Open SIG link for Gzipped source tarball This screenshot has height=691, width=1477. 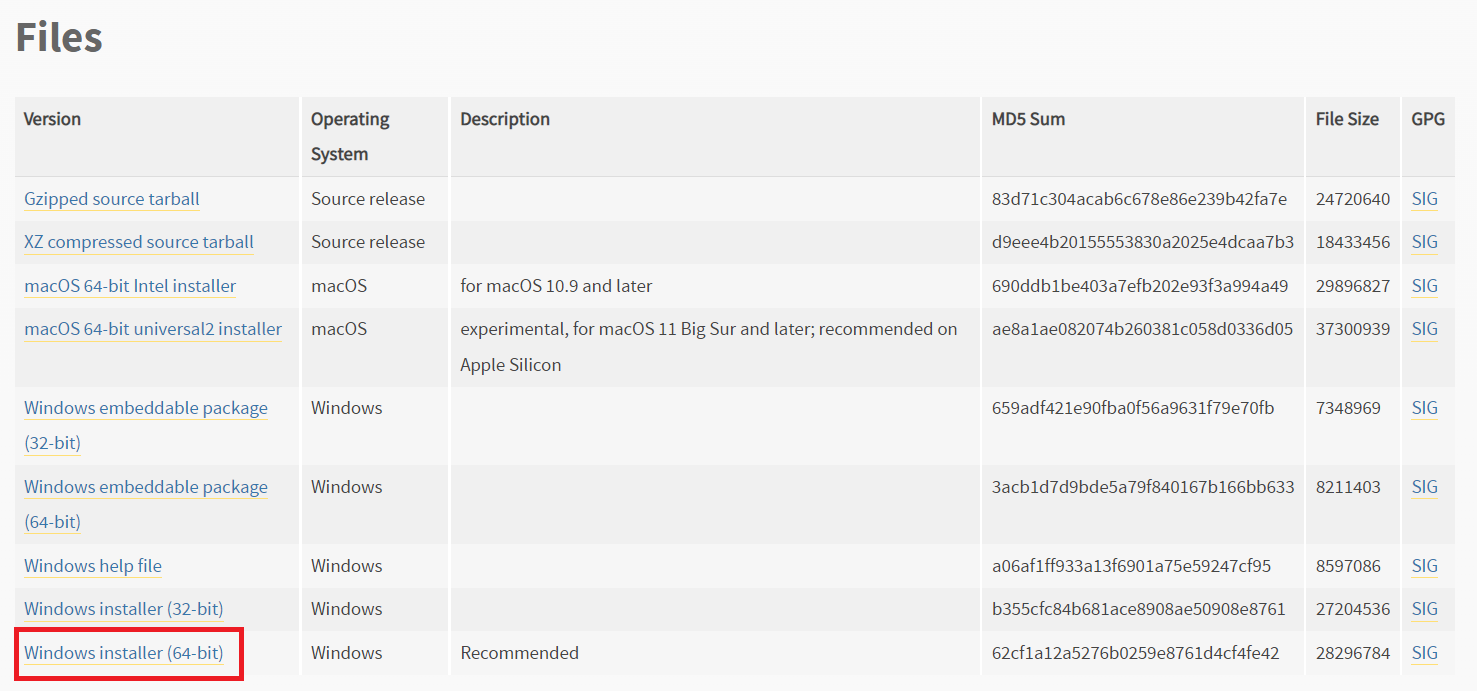pos(1424,199)
